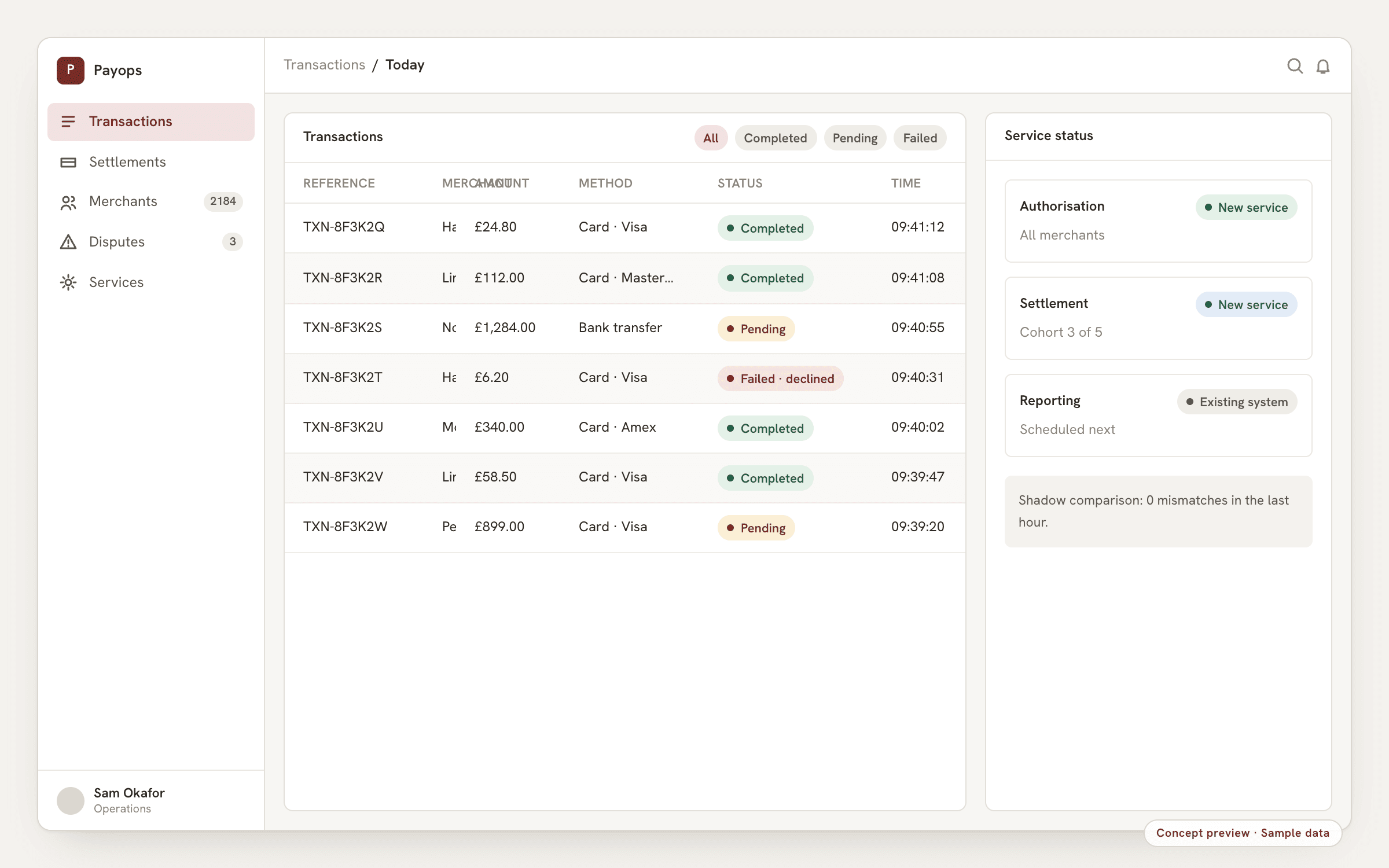Open transaction TXN-8F3K2S reference
Viewport: 1389px width, 868px height.
point(343,328)
